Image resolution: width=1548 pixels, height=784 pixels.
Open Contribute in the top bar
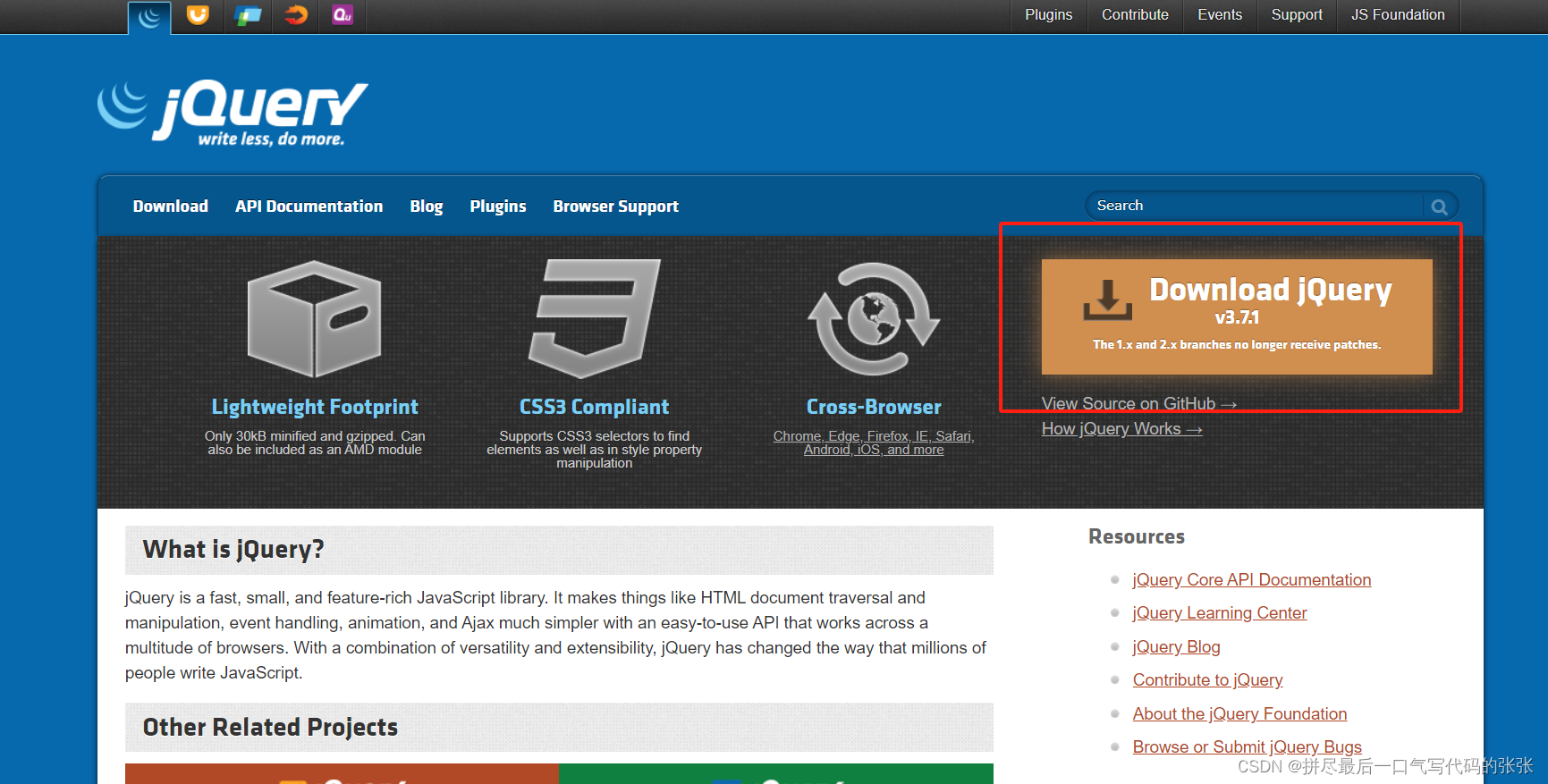pos(1135,15)
